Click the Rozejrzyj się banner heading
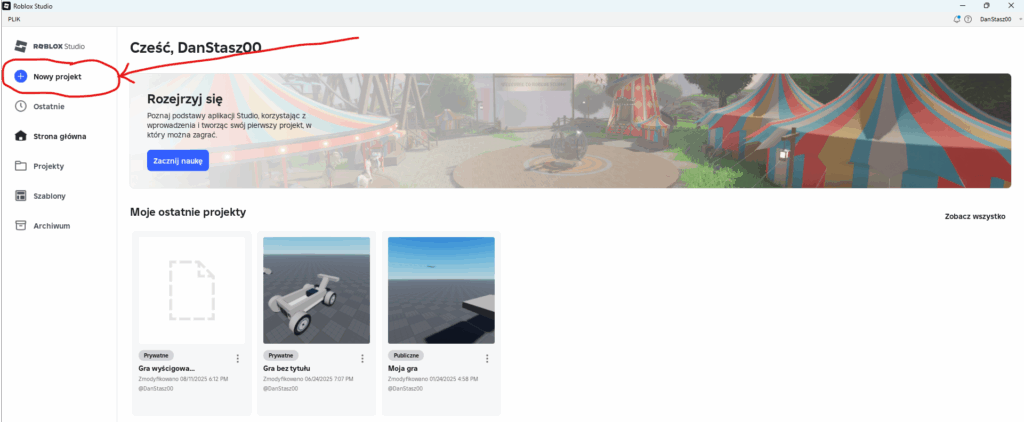Image resolution: width=1024 pixels, height=422 pixels. tap(185, 100)
